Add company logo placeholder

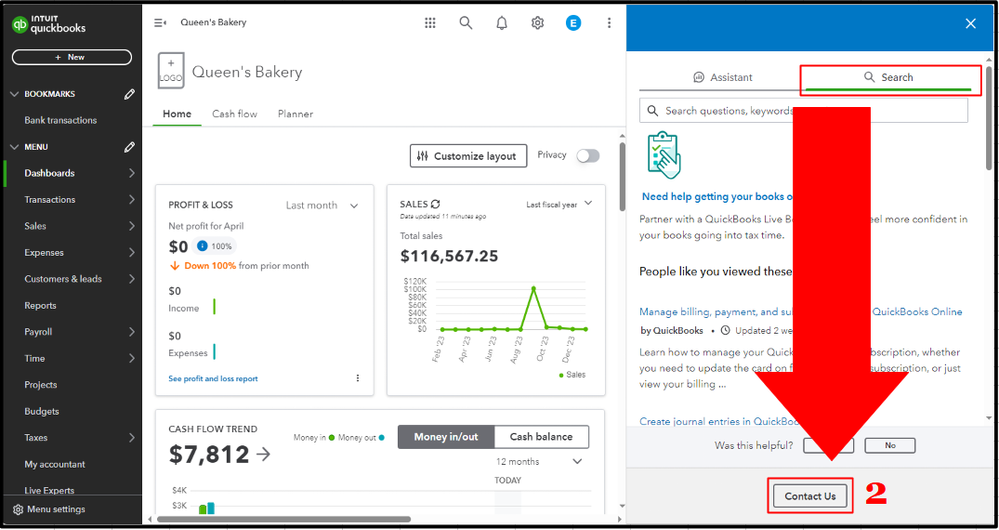click(x=171, y=71)
